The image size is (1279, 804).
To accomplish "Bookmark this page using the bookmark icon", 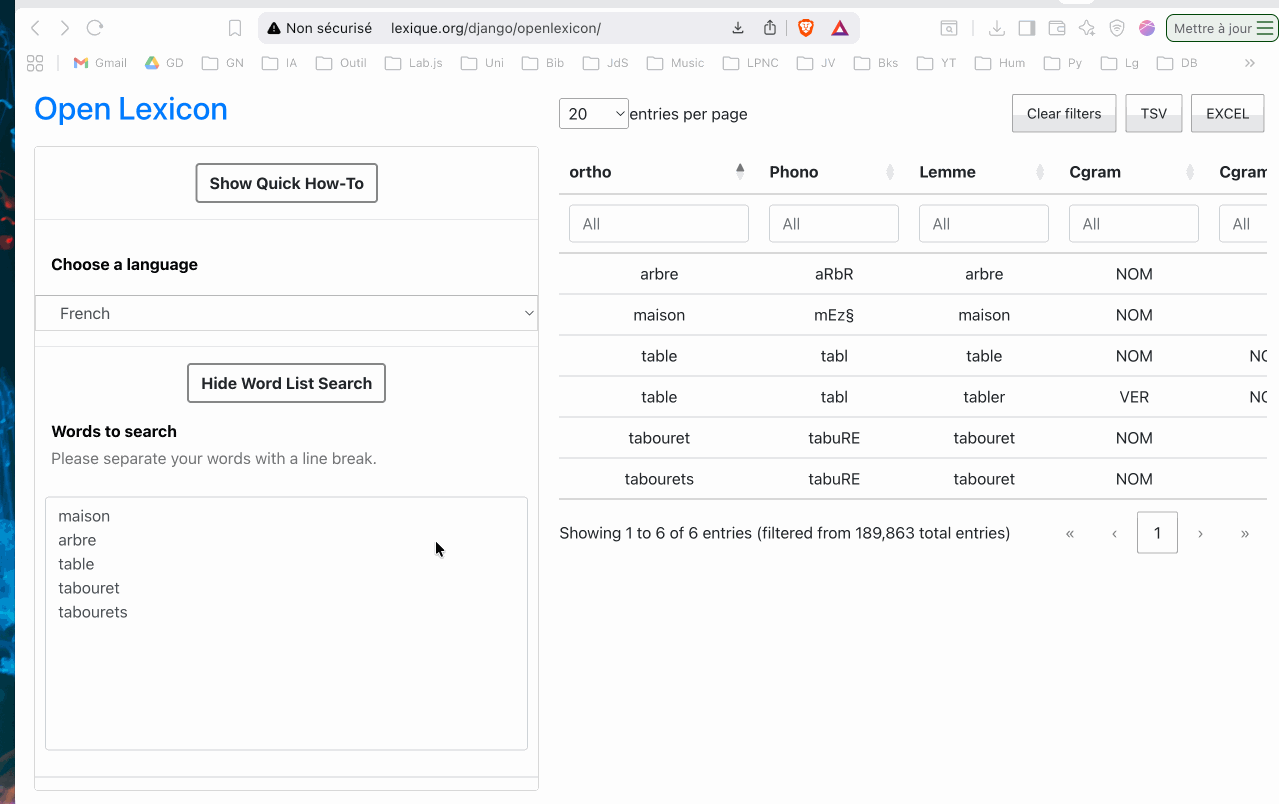I will (235, 28).
